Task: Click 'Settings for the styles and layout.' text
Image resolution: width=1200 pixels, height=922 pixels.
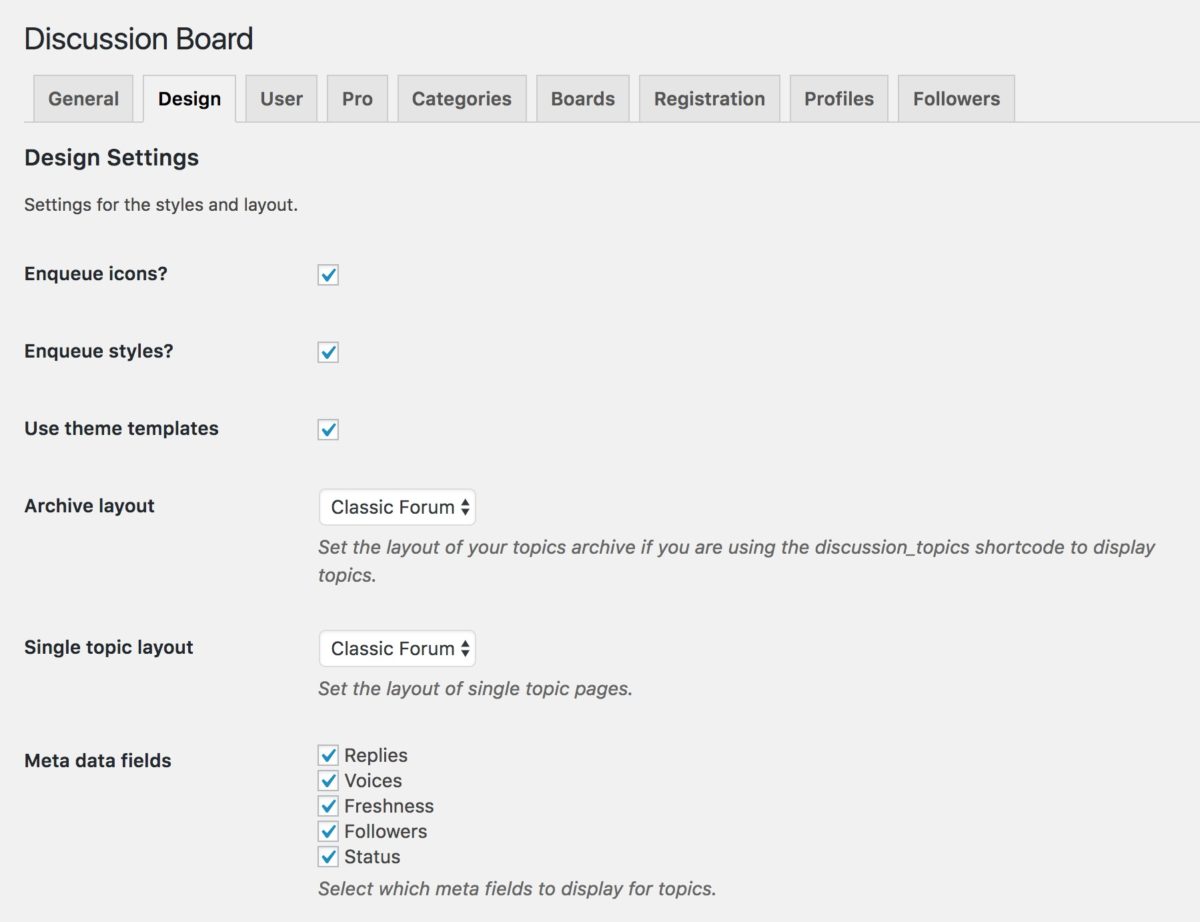Action: [161, 205]
